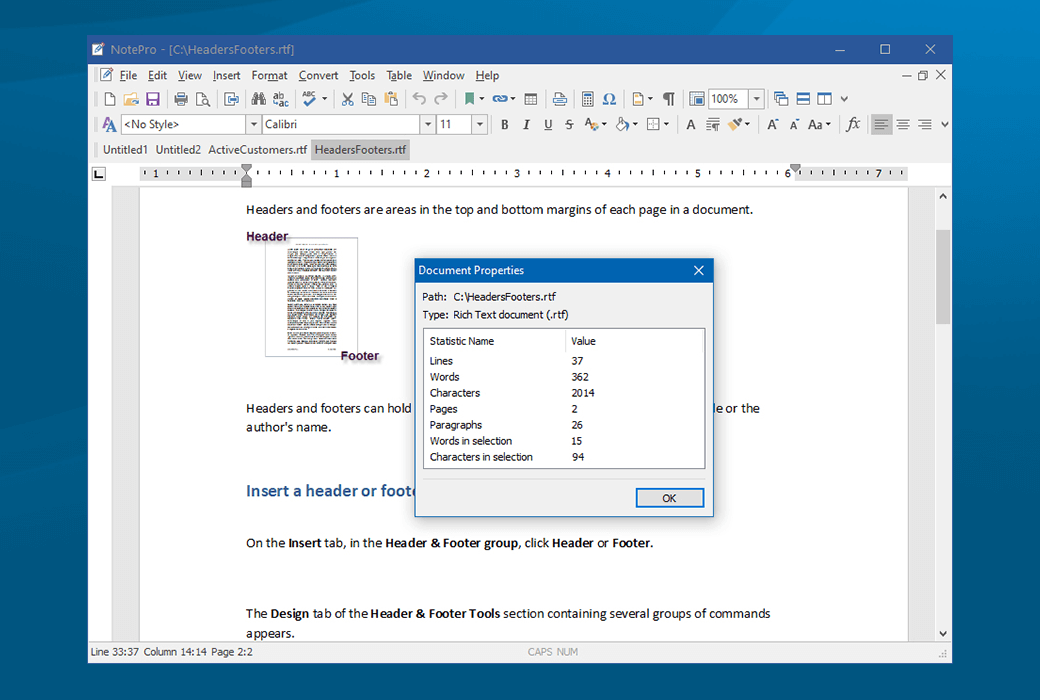The width and height of the screenshot is (1040, 700).
Task: Toggle italic formatting
Action: (526, 124)
